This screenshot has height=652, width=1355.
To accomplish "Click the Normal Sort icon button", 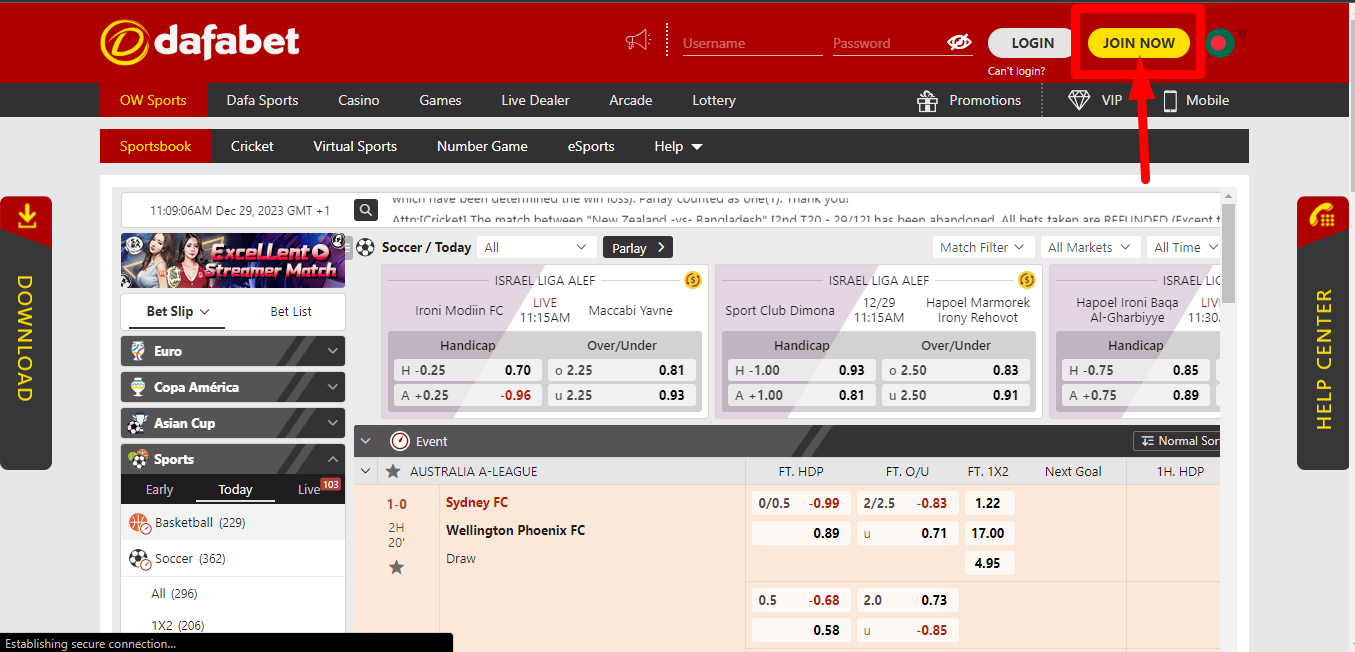I will pyautogui.click(x=1176, y=441).
